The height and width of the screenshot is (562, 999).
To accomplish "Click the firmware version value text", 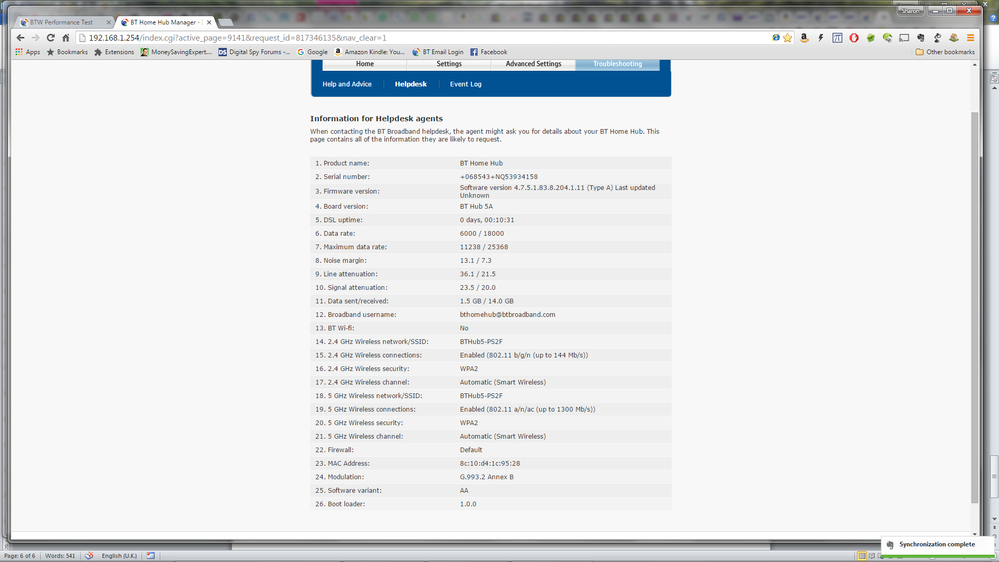I will pyautogui.click(x=557, y=192).
